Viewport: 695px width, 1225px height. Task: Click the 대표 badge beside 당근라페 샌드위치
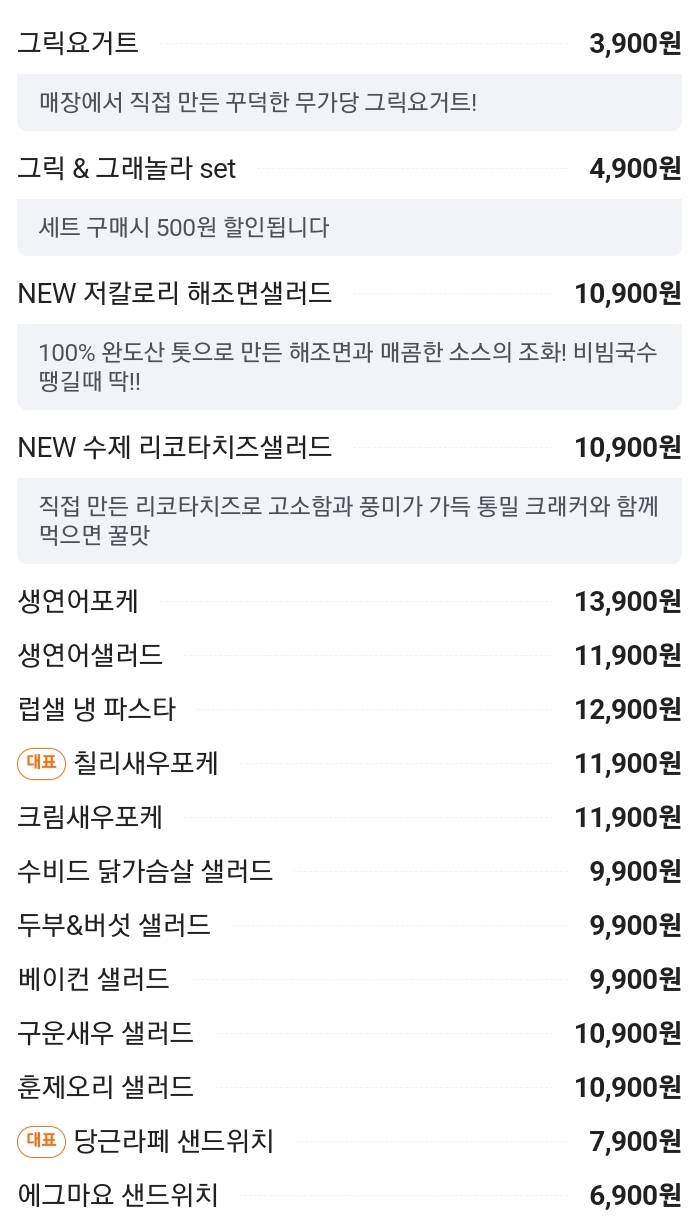(x=41, y=1140)
